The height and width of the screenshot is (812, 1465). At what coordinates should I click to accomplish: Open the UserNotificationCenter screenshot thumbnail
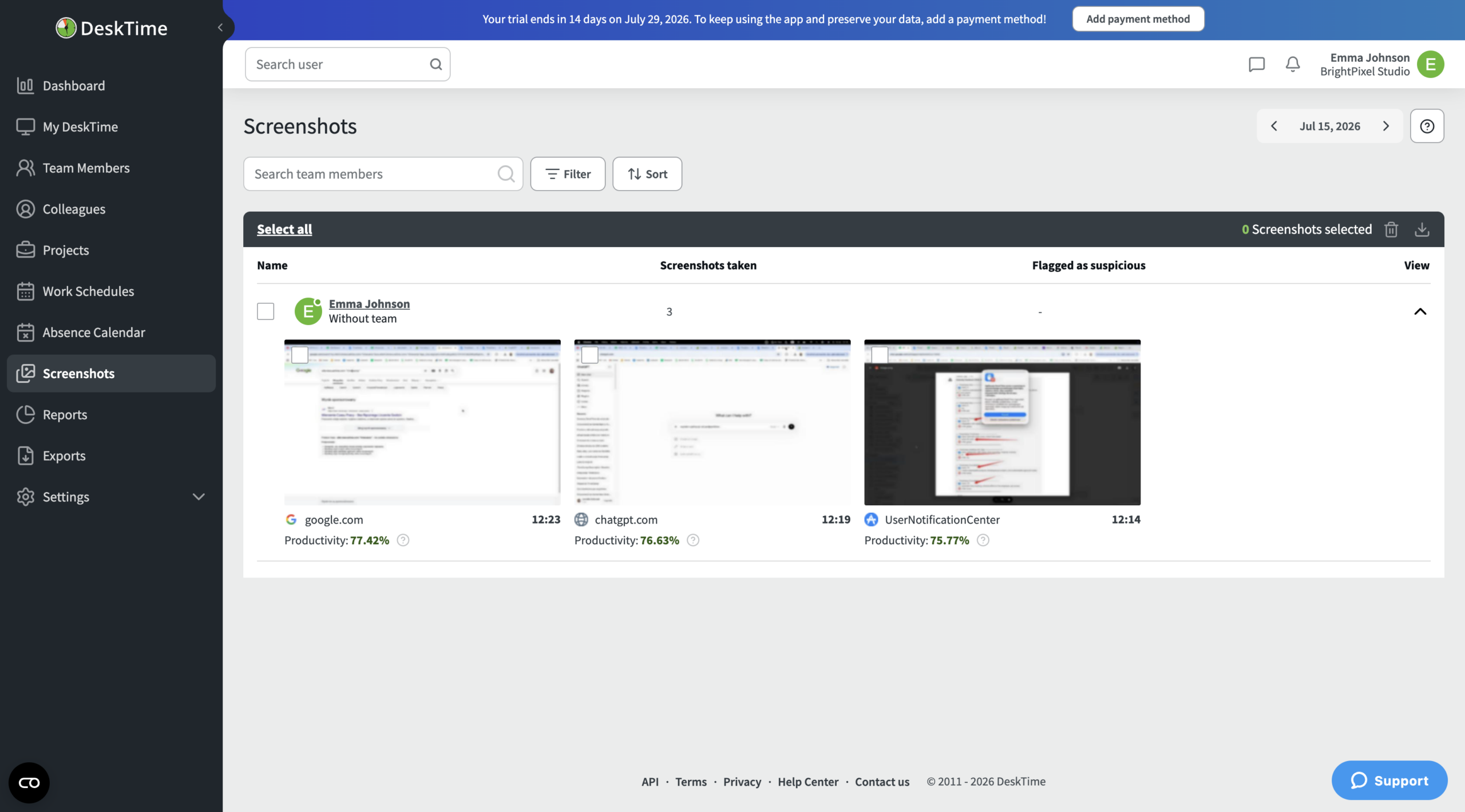point(1002,422)
